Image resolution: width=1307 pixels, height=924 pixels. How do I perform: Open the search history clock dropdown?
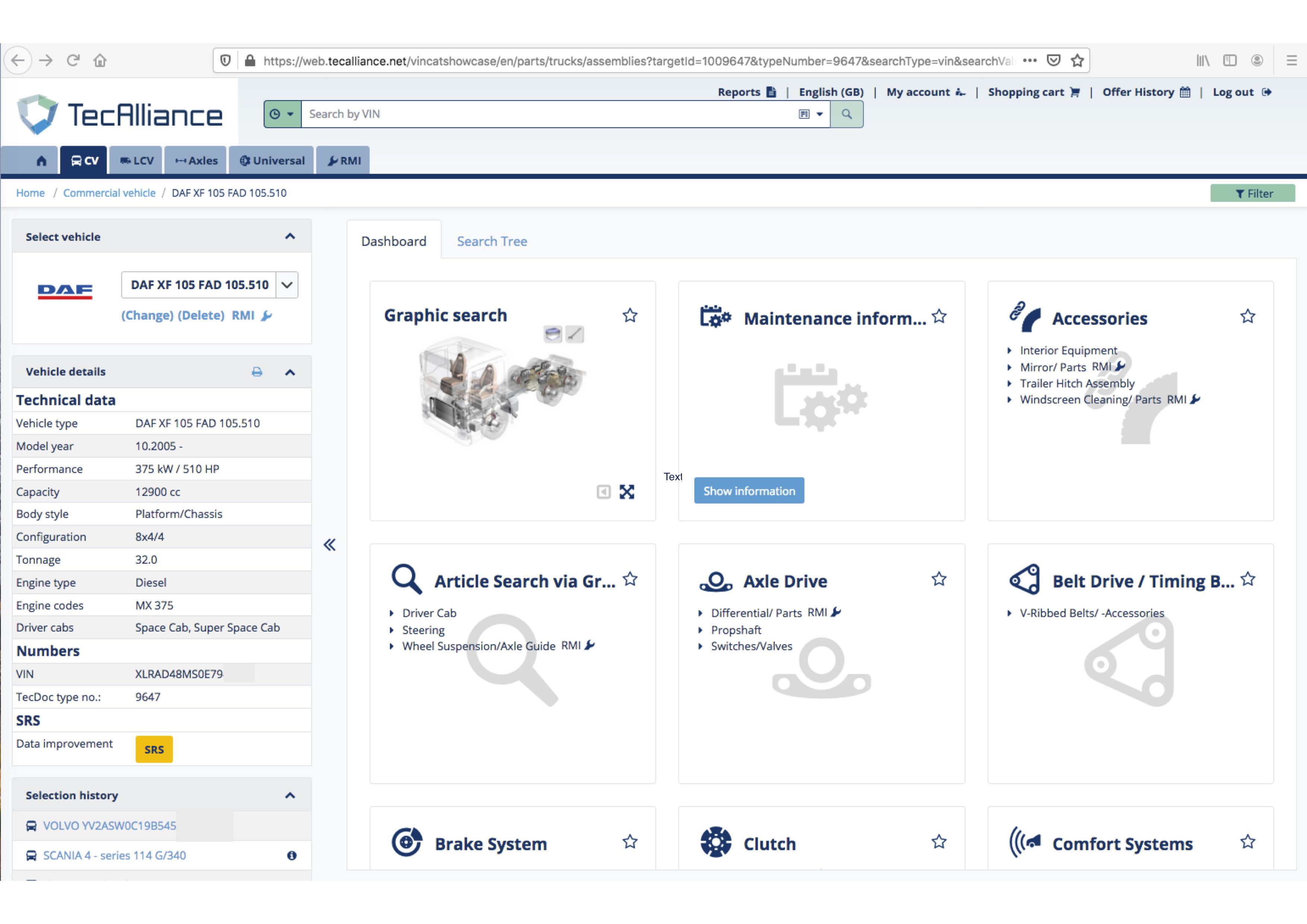282,114
